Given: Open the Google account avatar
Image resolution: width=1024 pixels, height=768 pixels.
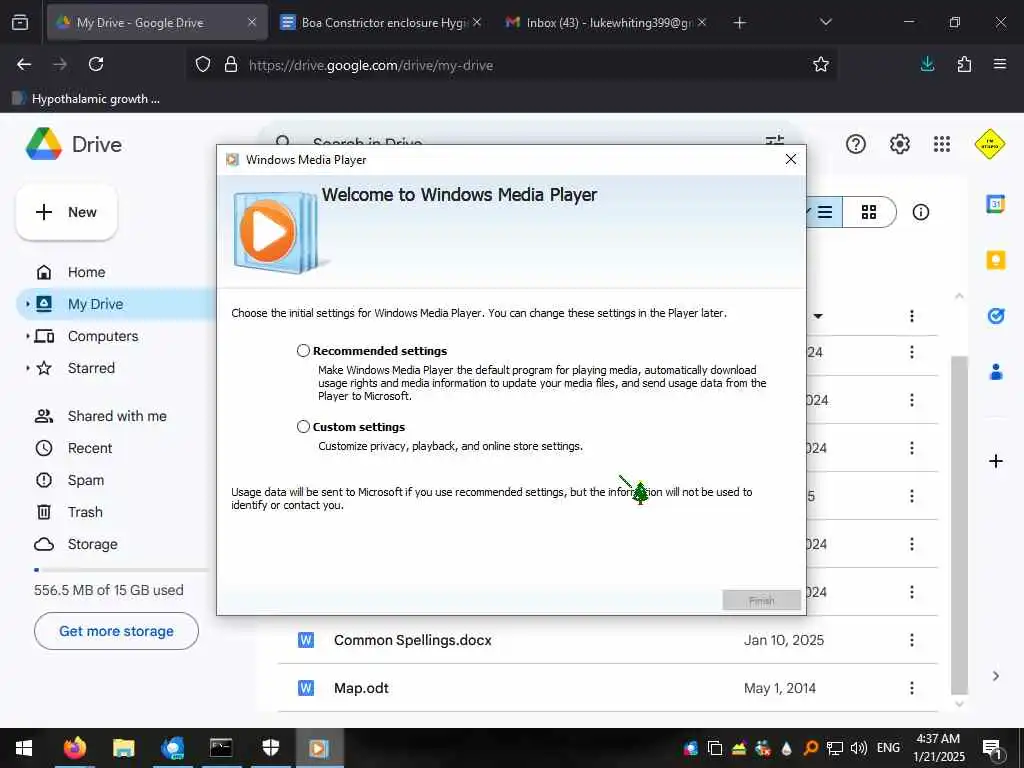Looking at the screenshot, I should point(989,144).
